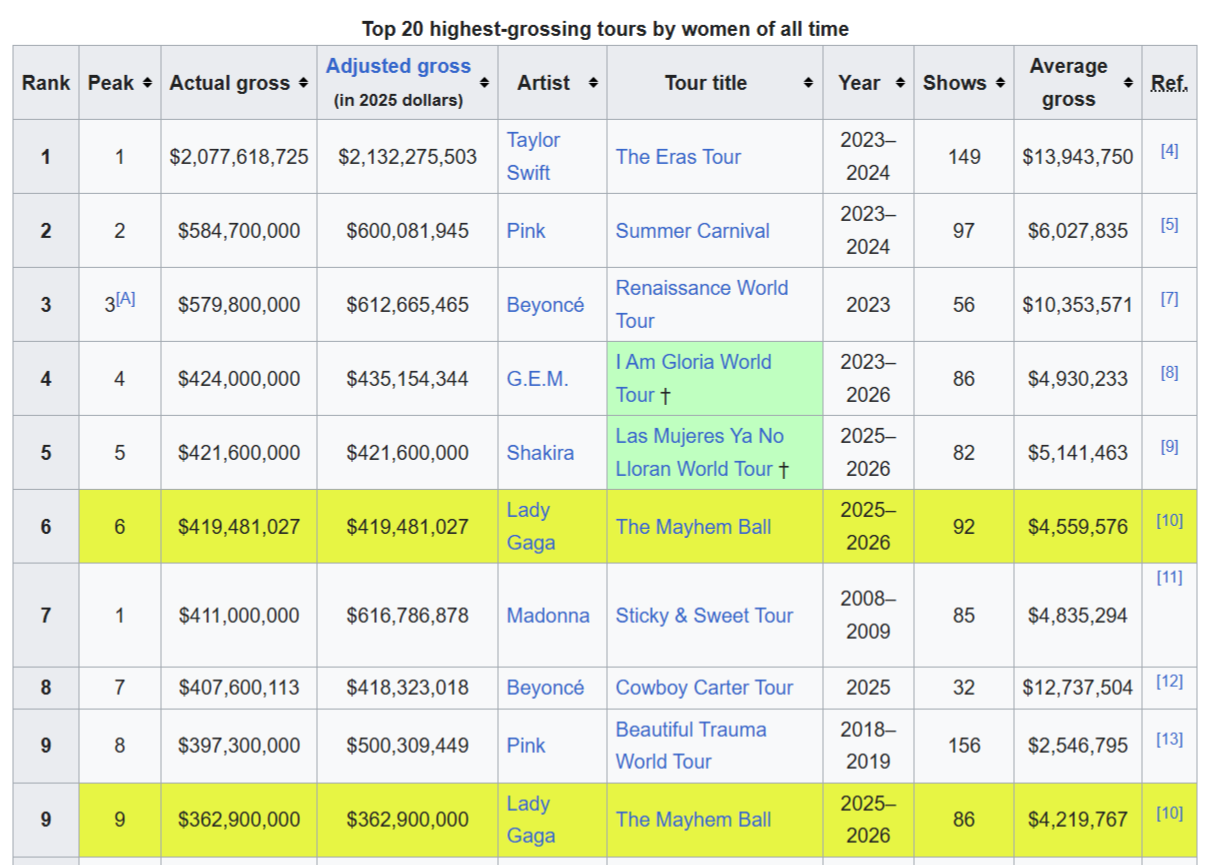
Task: Open Sticky & Sweet Tour link
Action: (x=704, y=616)
